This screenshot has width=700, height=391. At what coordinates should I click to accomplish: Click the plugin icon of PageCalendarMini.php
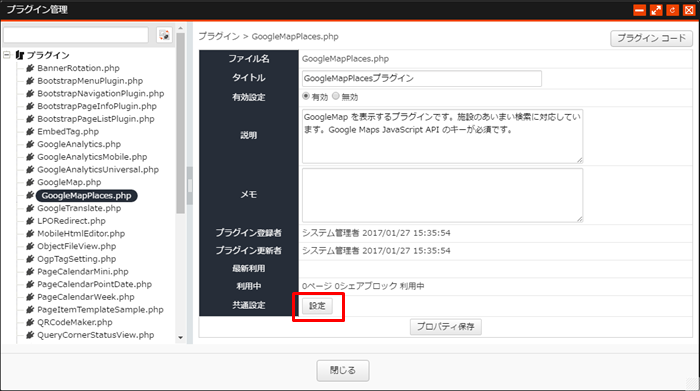click(x=30, y=271)
